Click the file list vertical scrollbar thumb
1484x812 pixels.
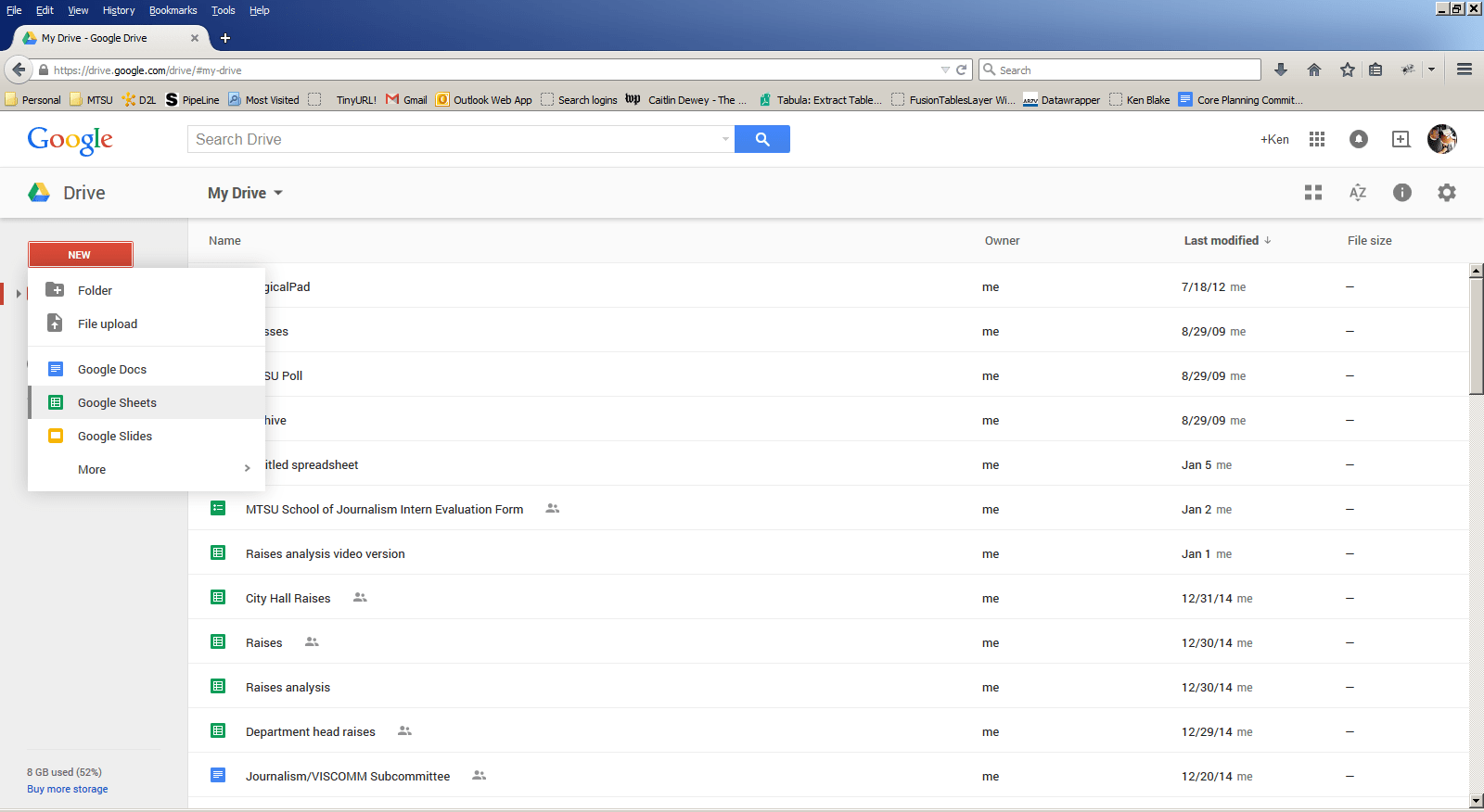(1476, 336)
